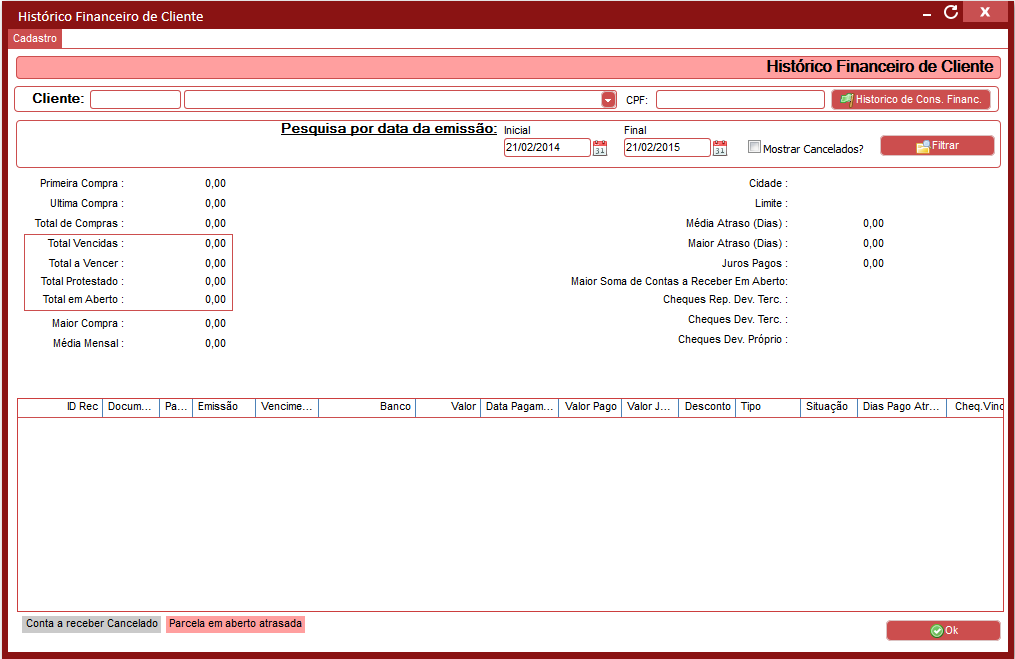This screenshot has width=1015, height=659.
Task: Sort by Situação column header
Action: click(829, 407)
